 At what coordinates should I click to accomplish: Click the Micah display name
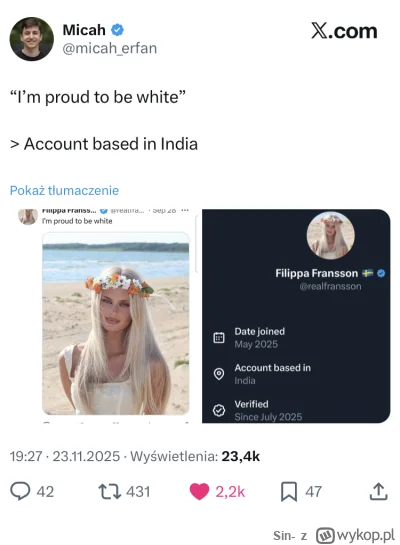pos(84,30)
